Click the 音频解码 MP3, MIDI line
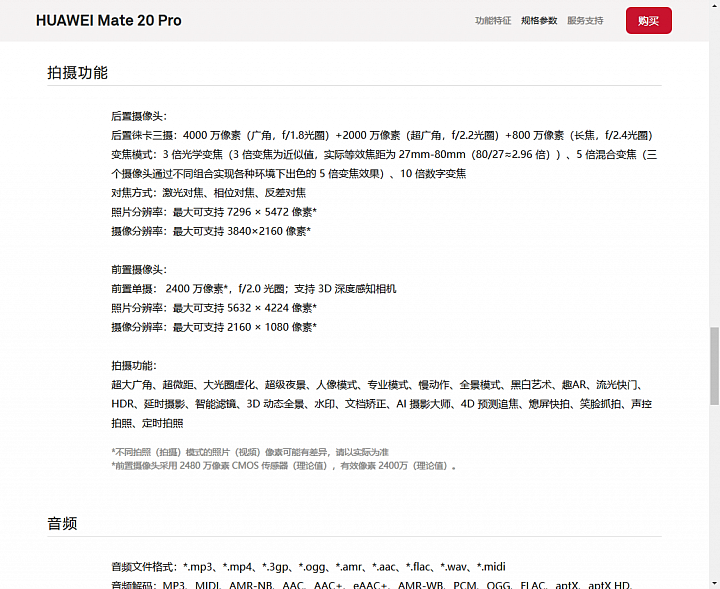Viewport: 720px width, 589px height. tap(372, 584)
